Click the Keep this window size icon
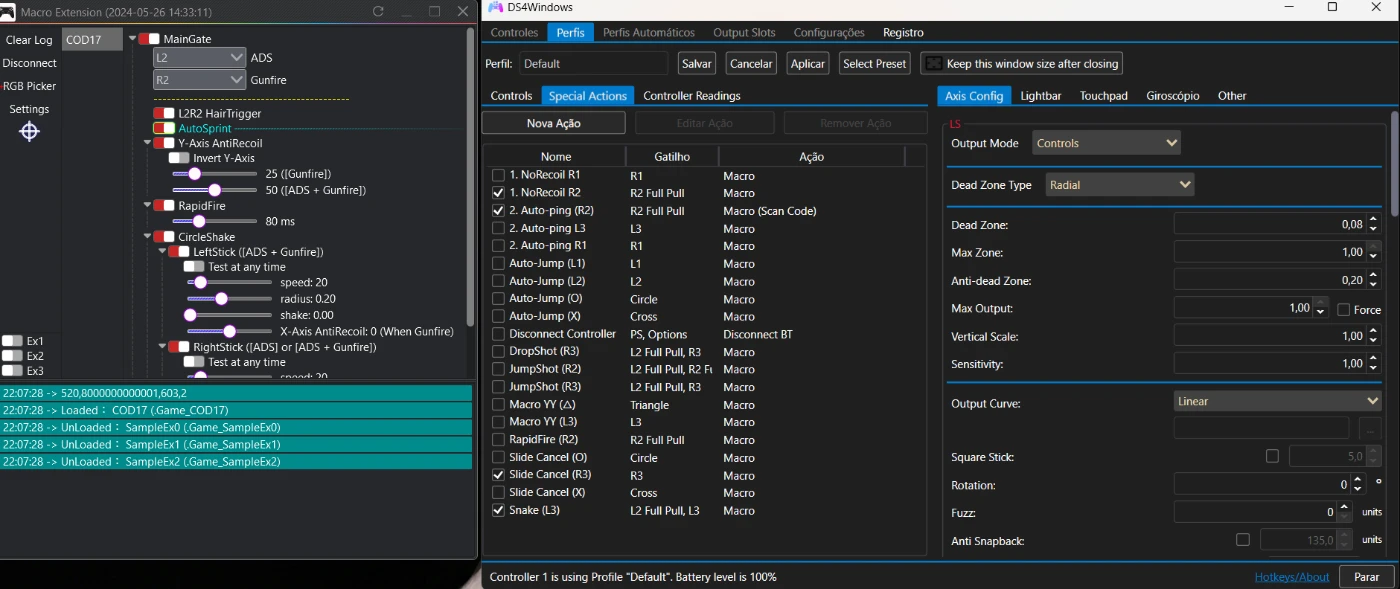The height and width of the screenshot is (589, 1400). [x=933, y=64]
